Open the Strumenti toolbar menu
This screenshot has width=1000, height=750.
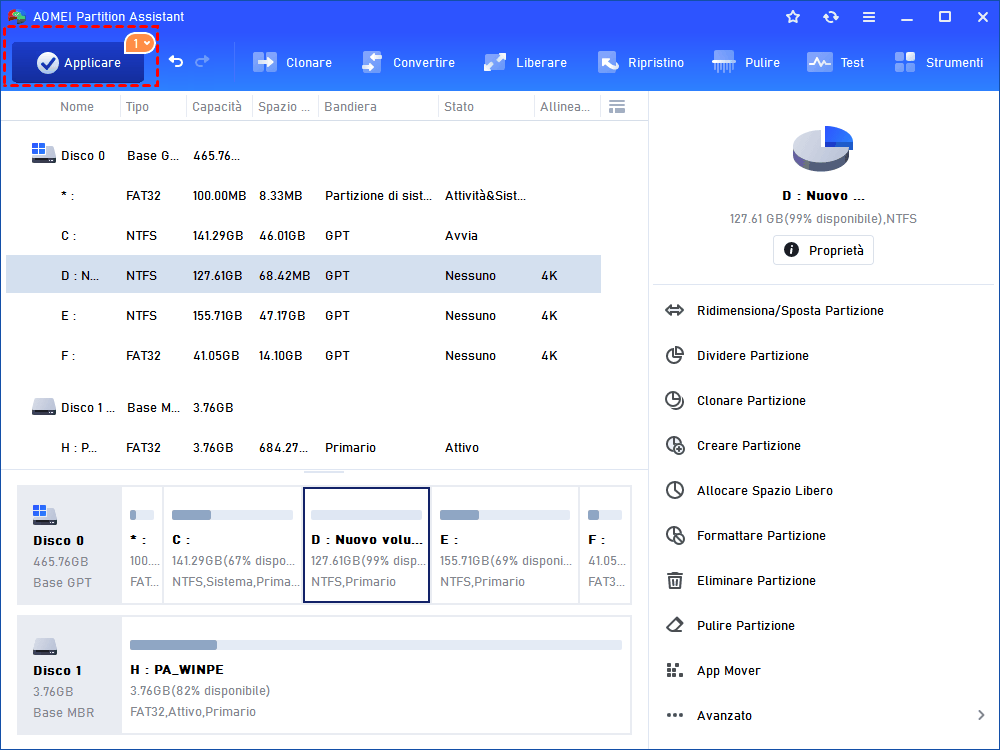(938, 62)
